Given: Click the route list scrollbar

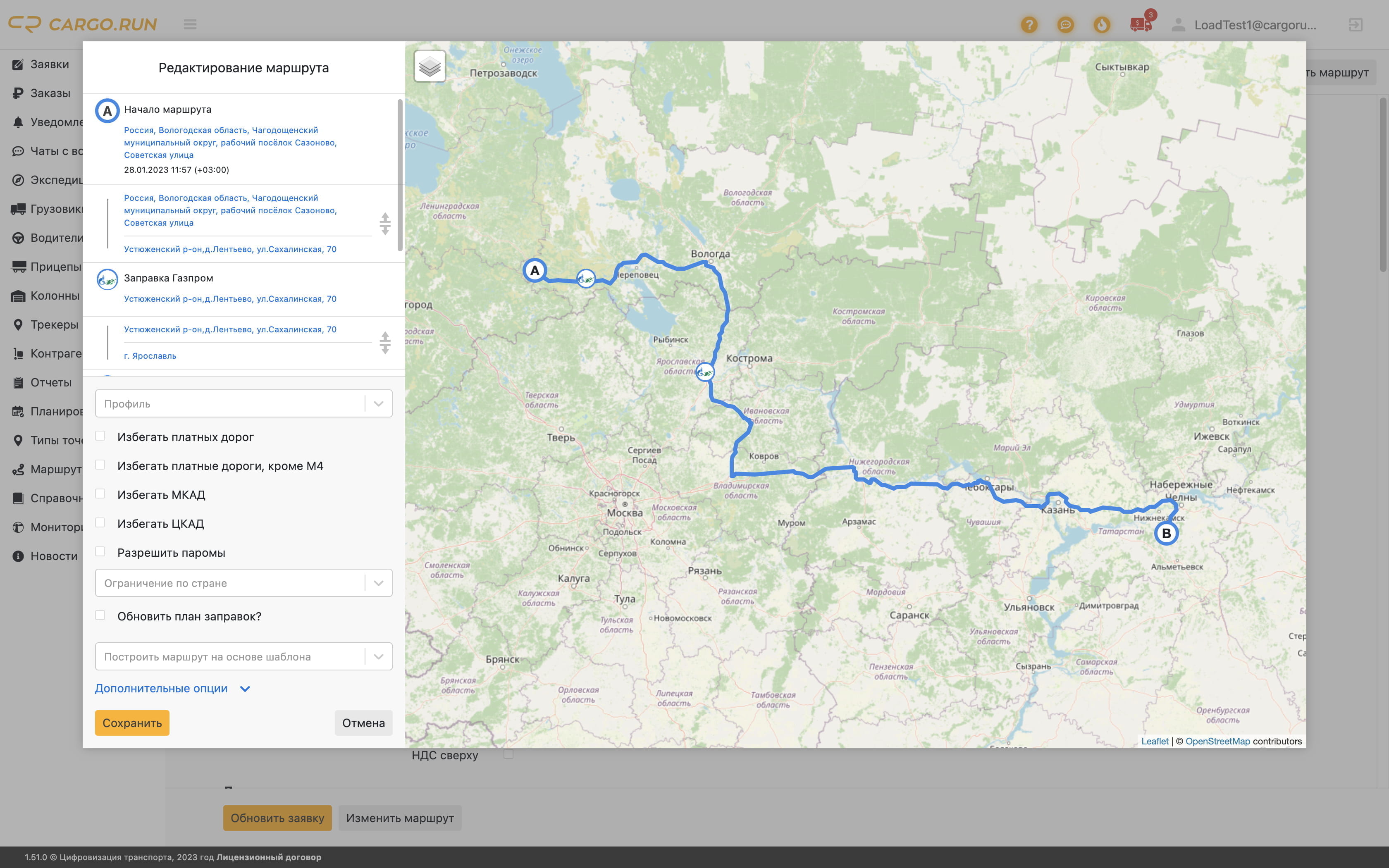Looking at the screenshot, I should click(x=400, y=174).
